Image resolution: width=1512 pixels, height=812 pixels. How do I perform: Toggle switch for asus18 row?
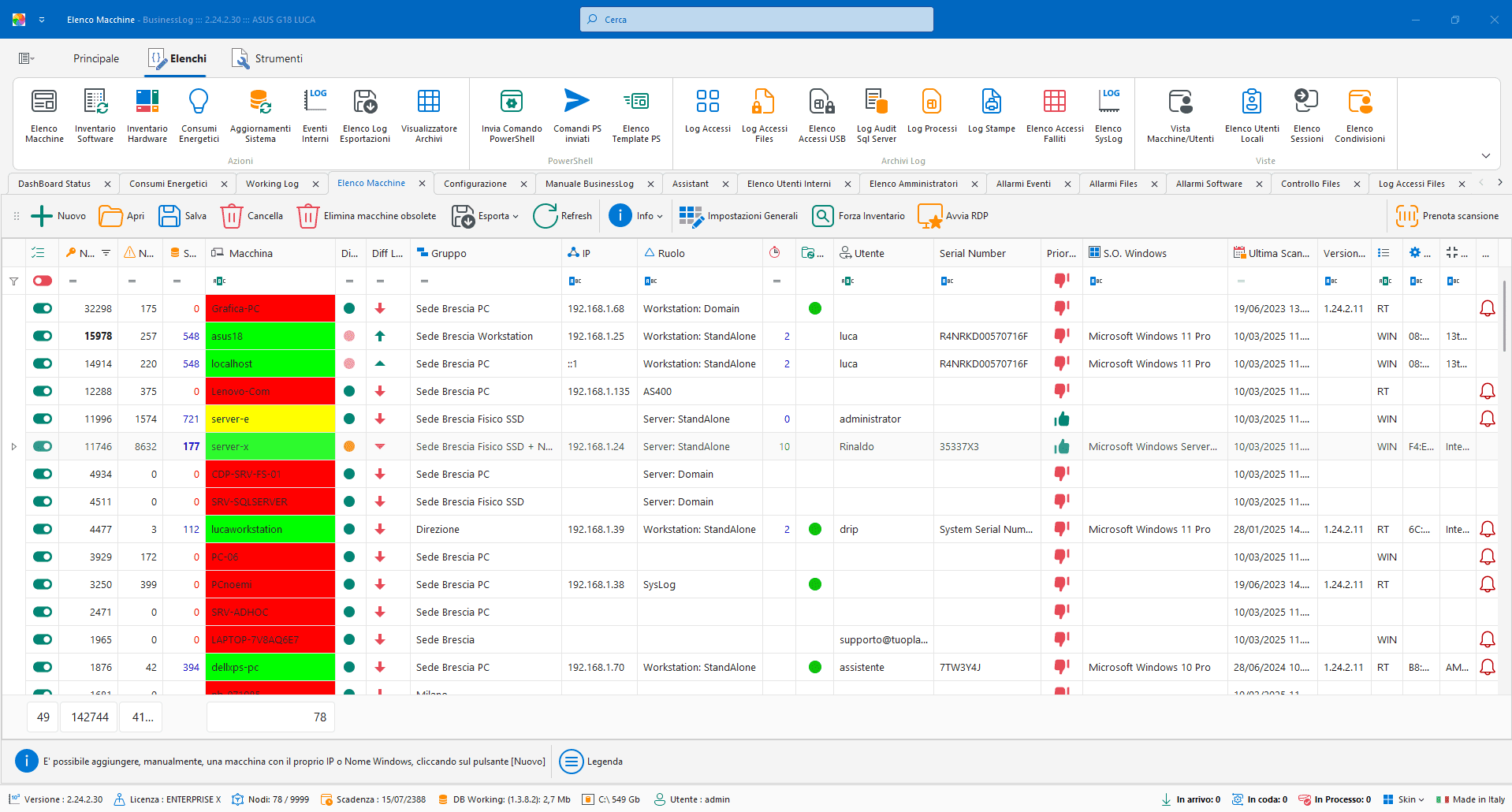coord(43,336)
